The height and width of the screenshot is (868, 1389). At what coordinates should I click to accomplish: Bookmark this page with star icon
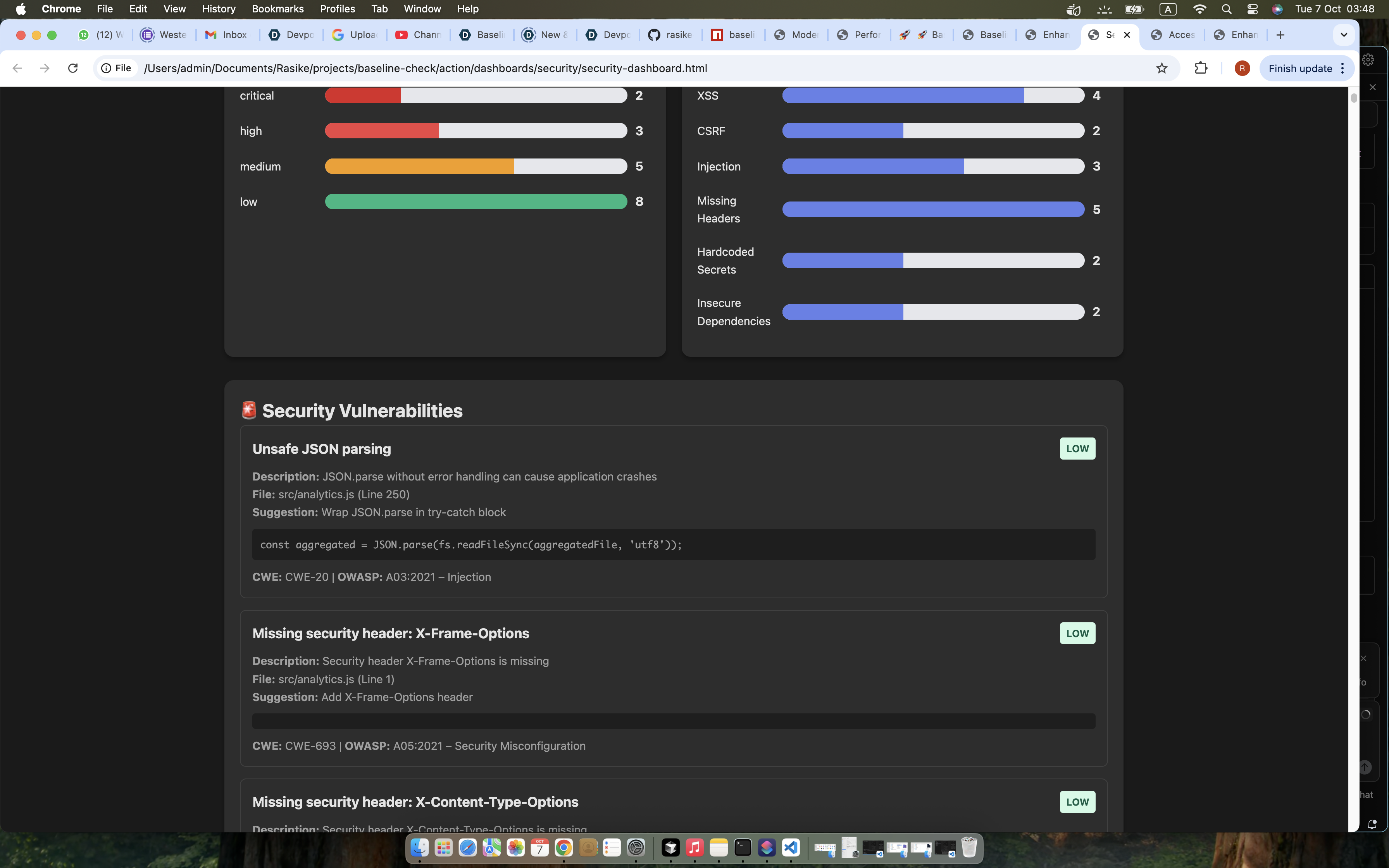1162,68
